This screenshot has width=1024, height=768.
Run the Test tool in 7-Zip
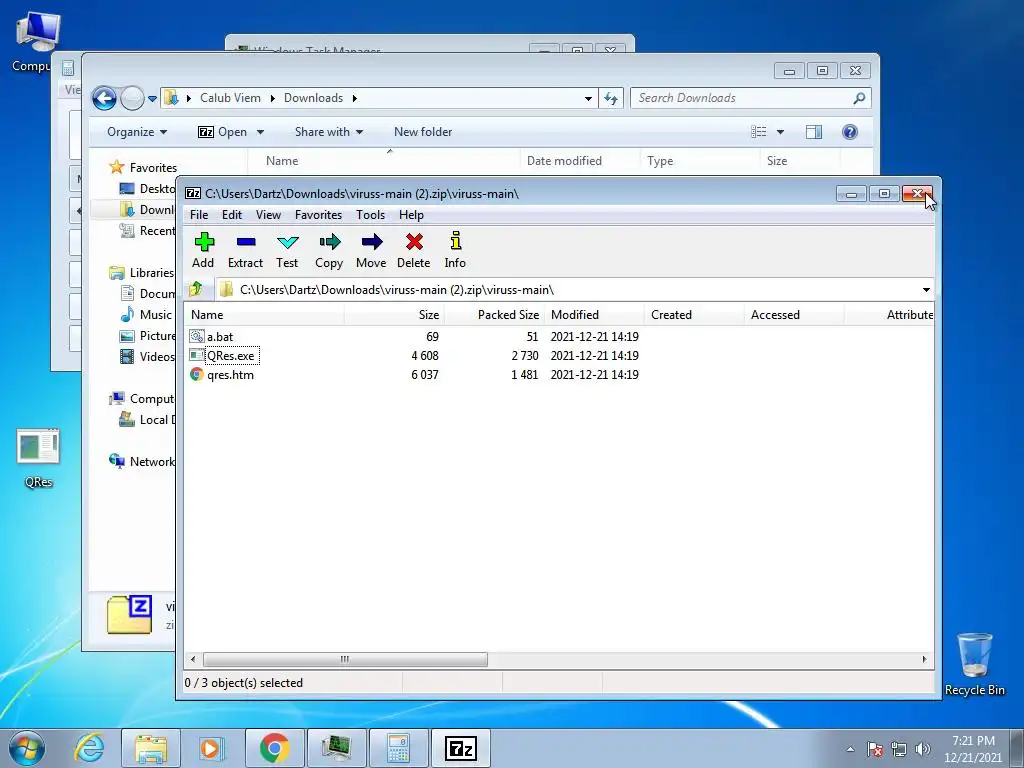click(287, 250)
